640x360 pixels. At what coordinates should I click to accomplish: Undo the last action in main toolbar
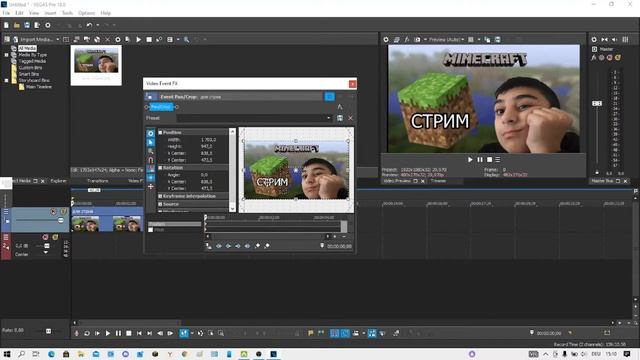(x=89, y=25)
